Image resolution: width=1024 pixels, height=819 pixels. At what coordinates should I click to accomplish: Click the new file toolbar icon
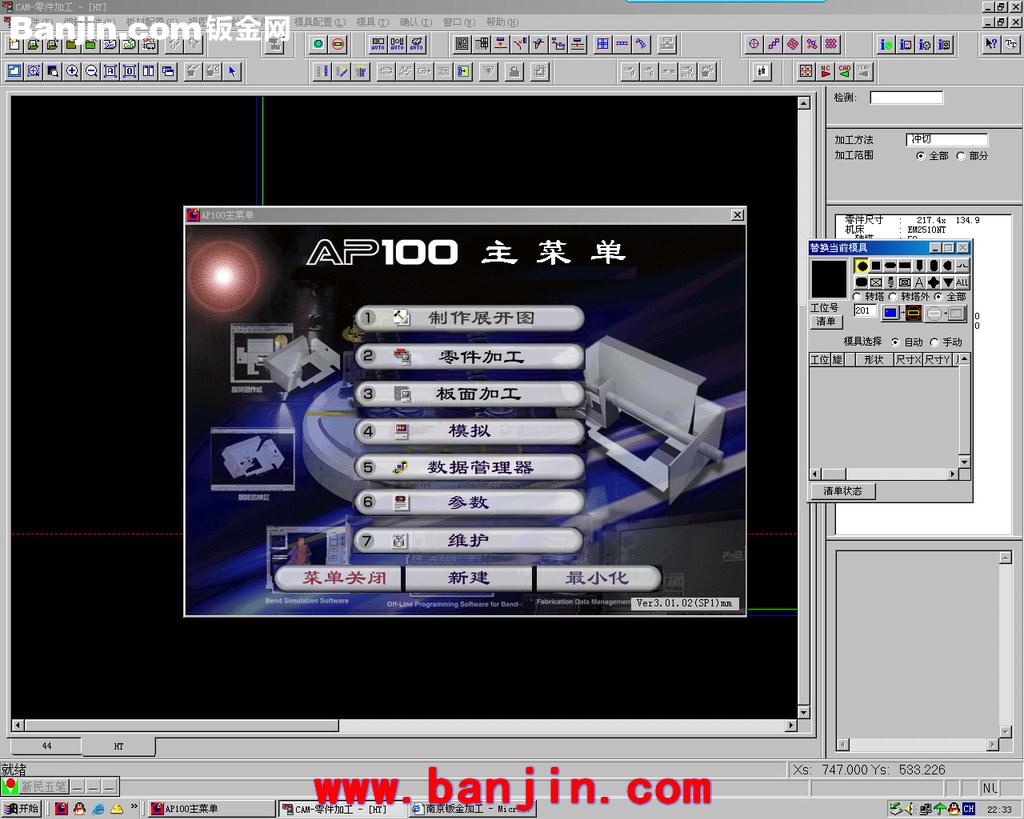[x=14, y=44]
